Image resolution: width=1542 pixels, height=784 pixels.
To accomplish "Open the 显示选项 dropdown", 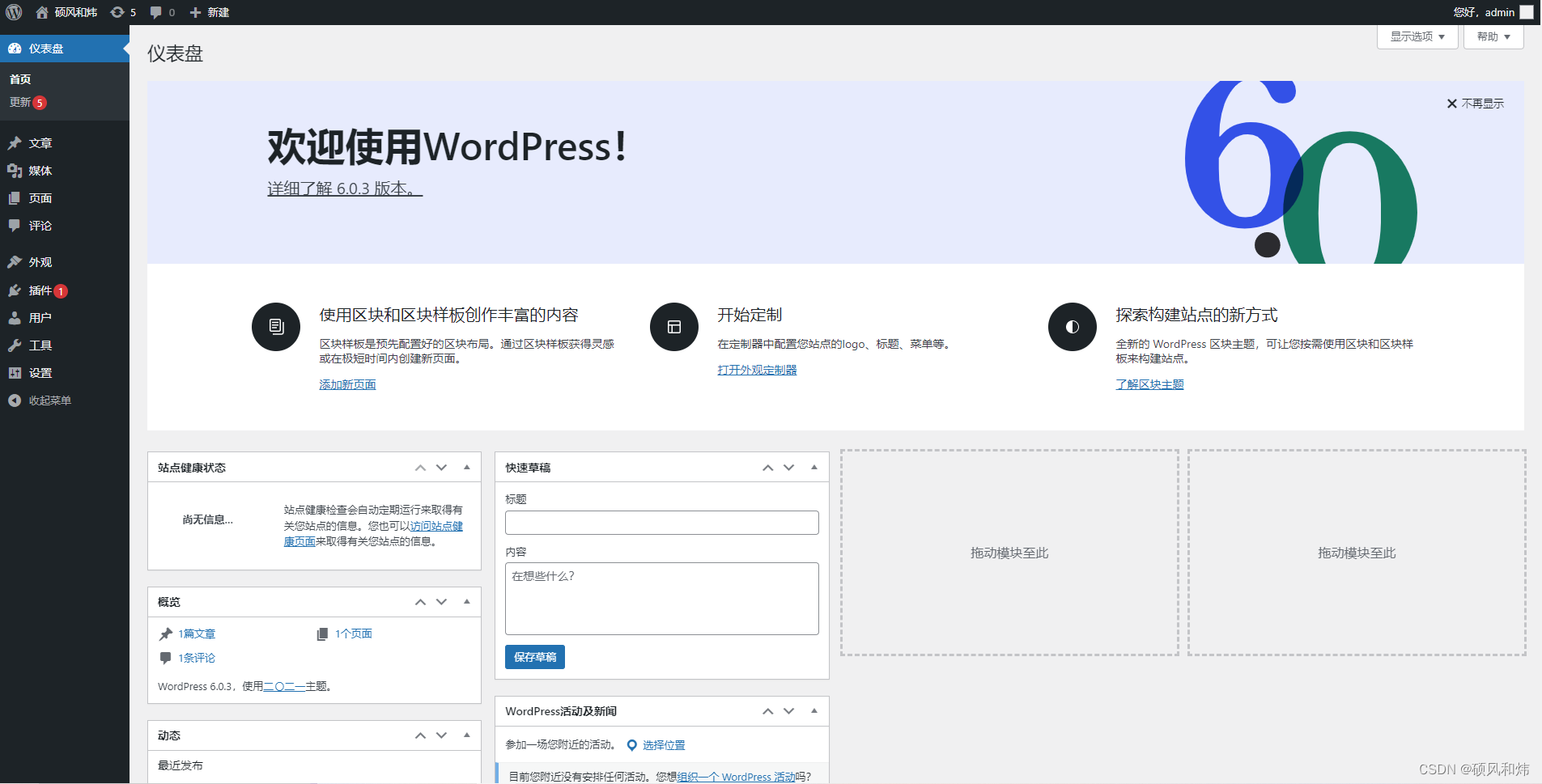I will coord(1417,36).
